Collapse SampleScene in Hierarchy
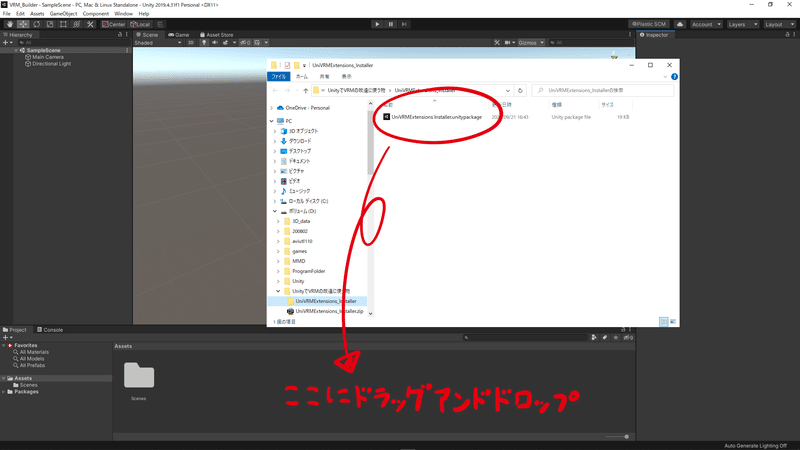The width and height of the screenshot is (800, 450). [x=16, y=51]
